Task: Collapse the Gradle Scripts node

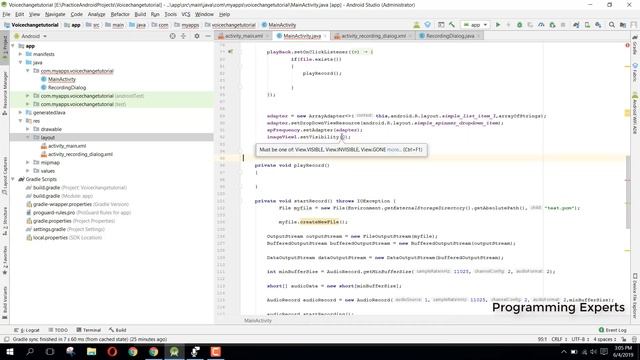Action: pyautogui.click(x=13, y=179)
